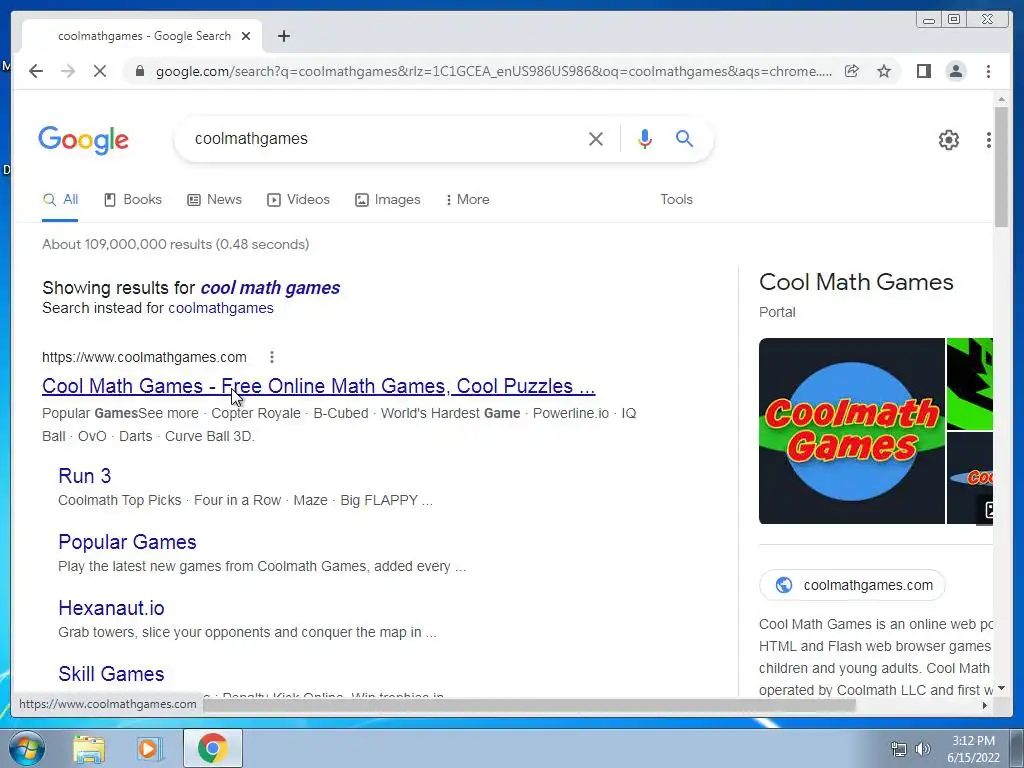Screen dimensions: 1024x768
Task: Click the Google logo
Action: (84, 140)
